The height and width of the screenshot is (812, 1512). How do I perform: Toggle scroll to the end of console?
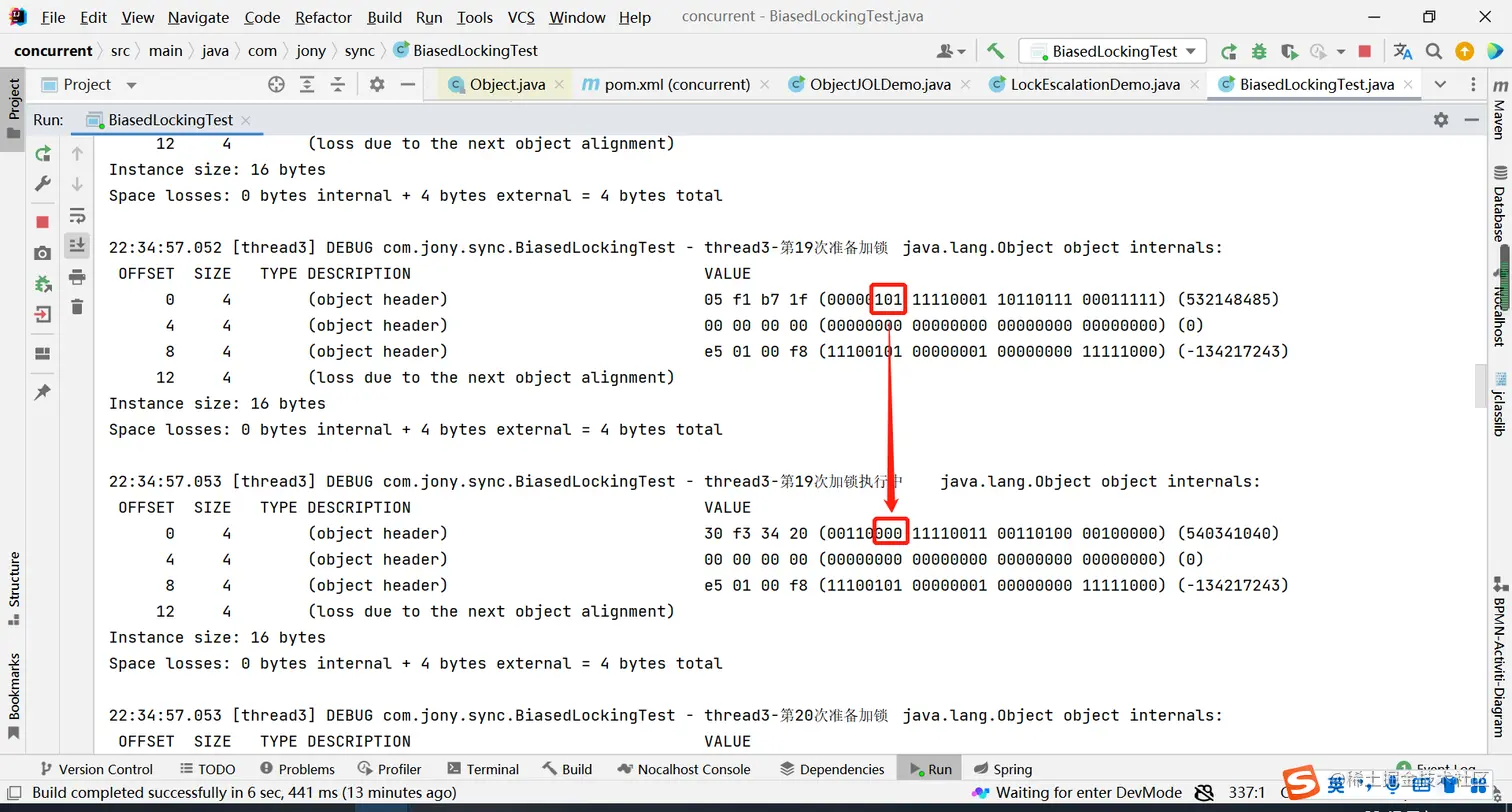(x=77, y=245)
